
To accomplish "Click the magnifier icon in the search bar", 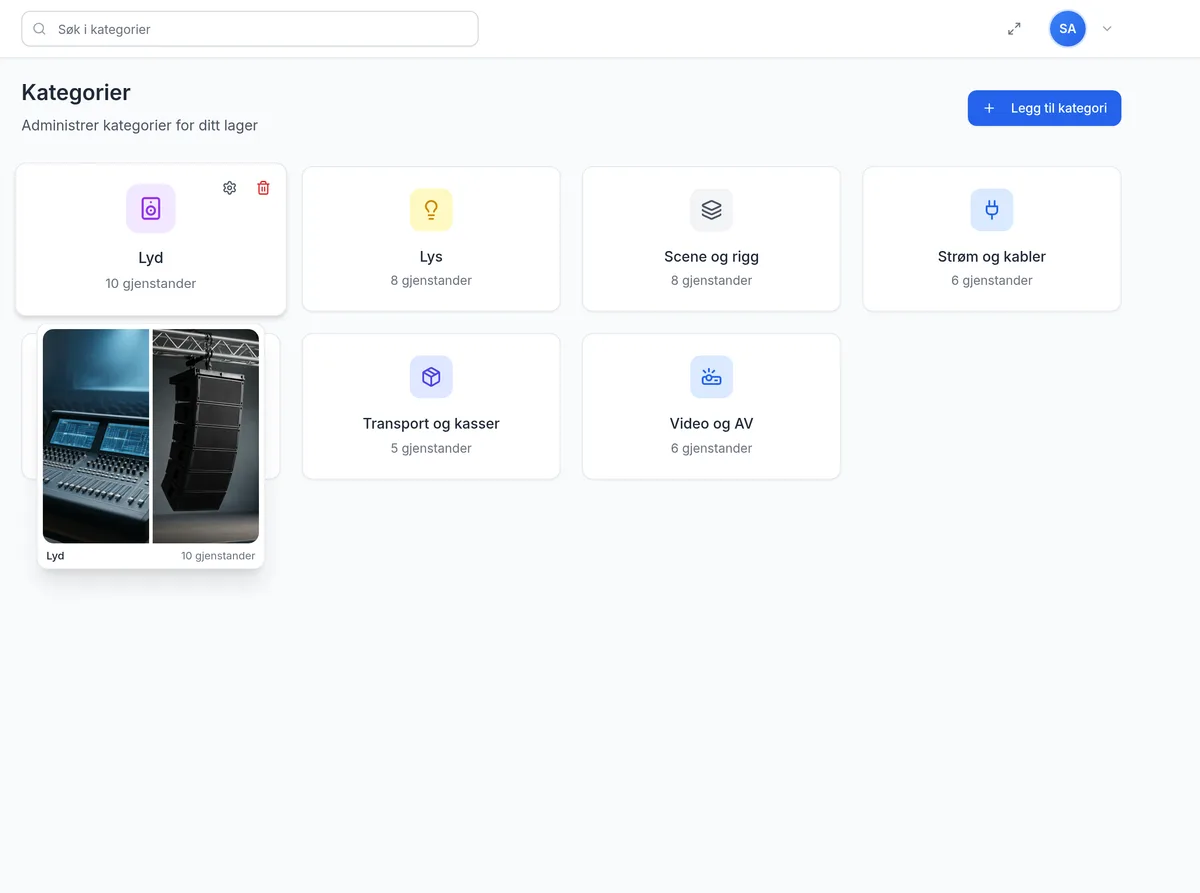I will (40, 29).
